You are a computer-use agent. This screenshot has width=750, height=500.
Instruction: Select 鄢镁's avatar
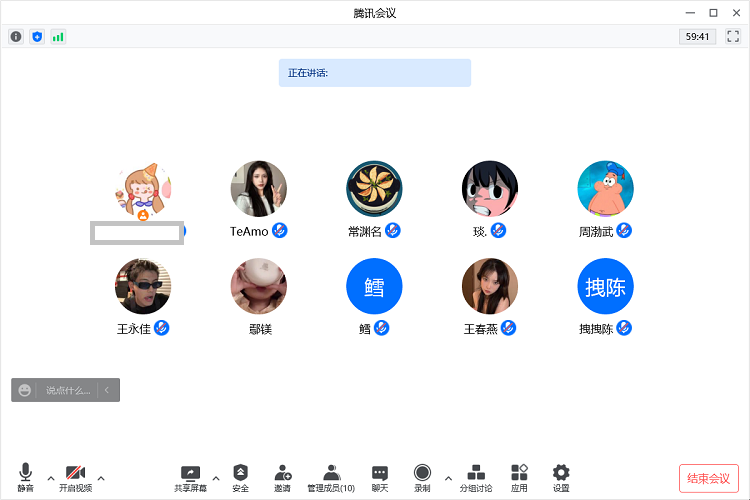coord(258,286)
